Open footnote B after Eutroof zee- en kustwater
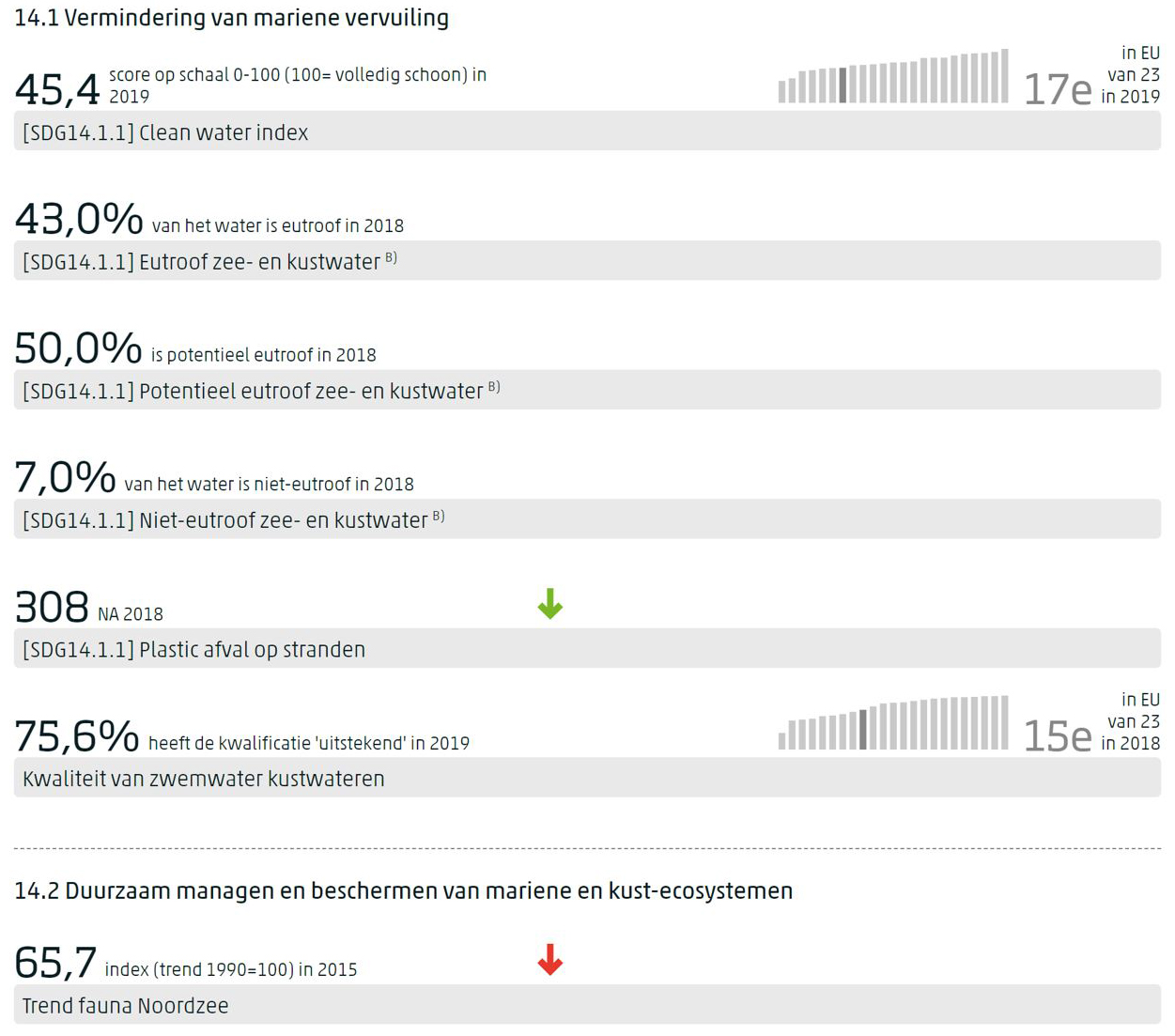 (391, 257)
